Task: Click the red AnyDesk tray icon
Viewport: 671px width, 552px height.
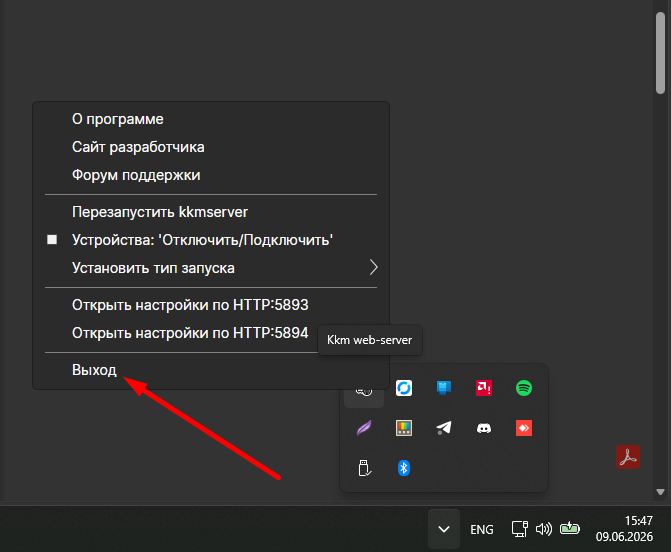Action: (x=524, y=428)
